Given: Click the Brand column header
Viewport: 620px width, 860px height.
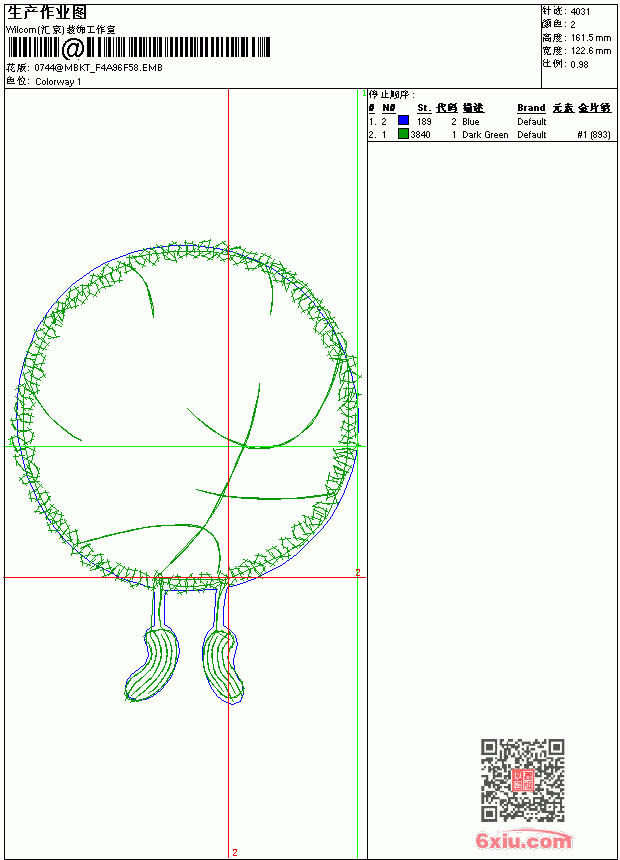Looking at the screenshot, I should pyautogui.click(x=531, y=108).
